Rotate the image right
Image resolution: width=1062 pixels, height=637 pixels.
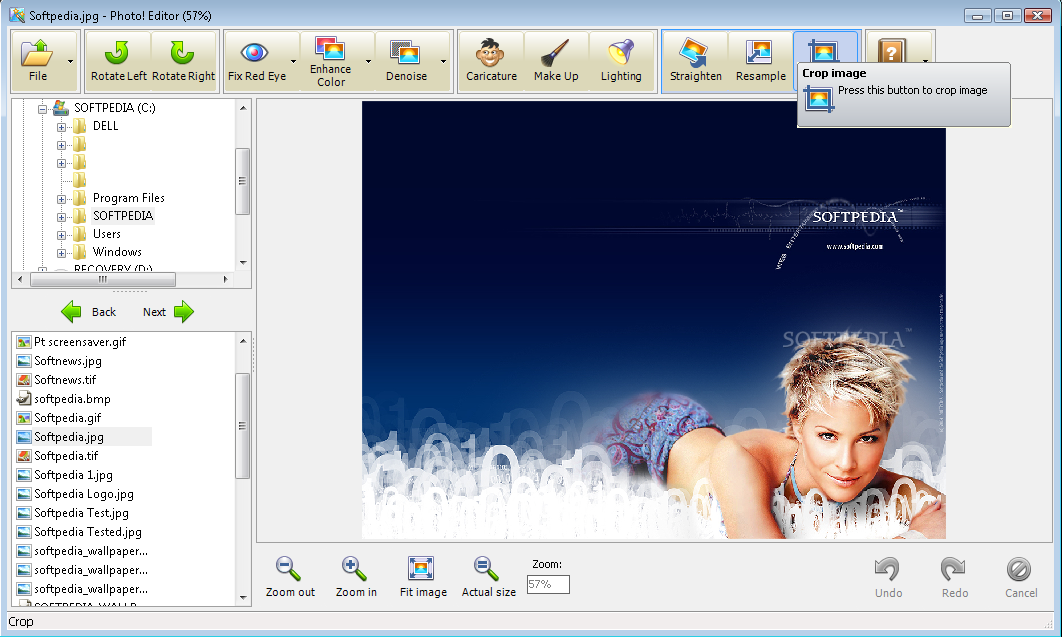coord(183,61)
